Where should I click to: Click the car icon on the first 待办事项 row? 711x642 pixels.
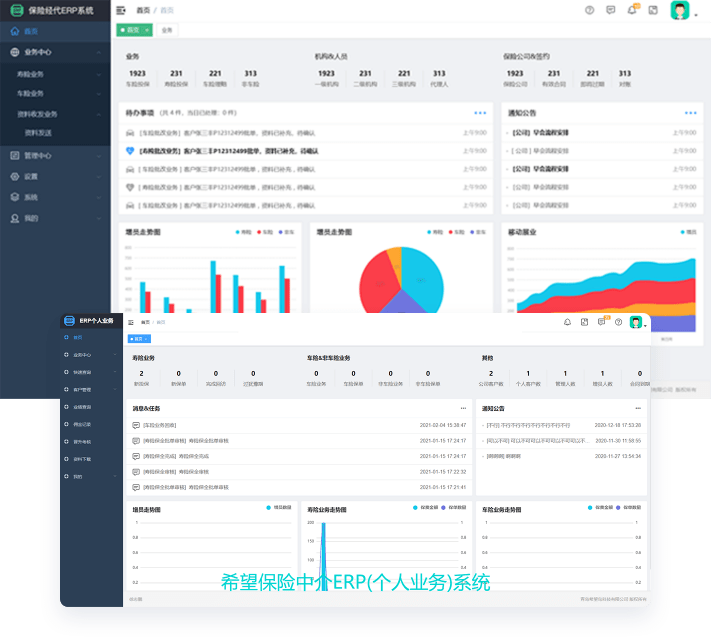[130, 133]
